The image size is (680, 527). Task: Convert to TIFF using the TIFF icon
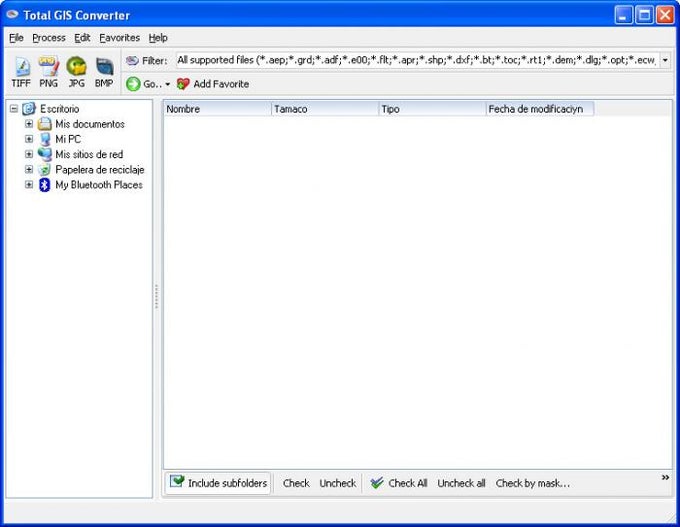(21, 72)
